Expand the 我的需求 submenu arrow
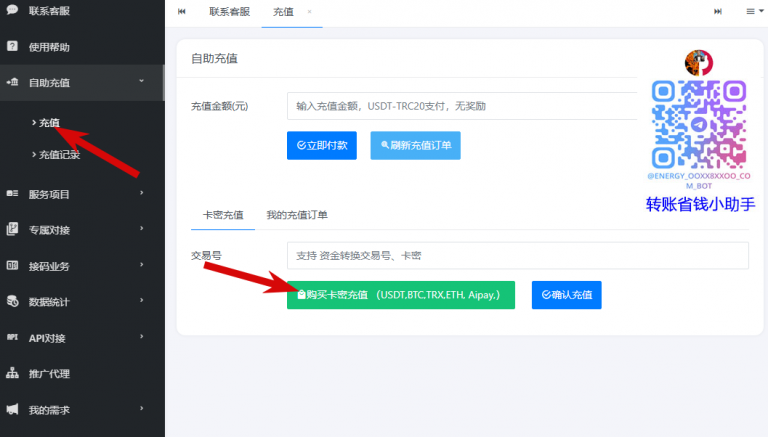 142,409
